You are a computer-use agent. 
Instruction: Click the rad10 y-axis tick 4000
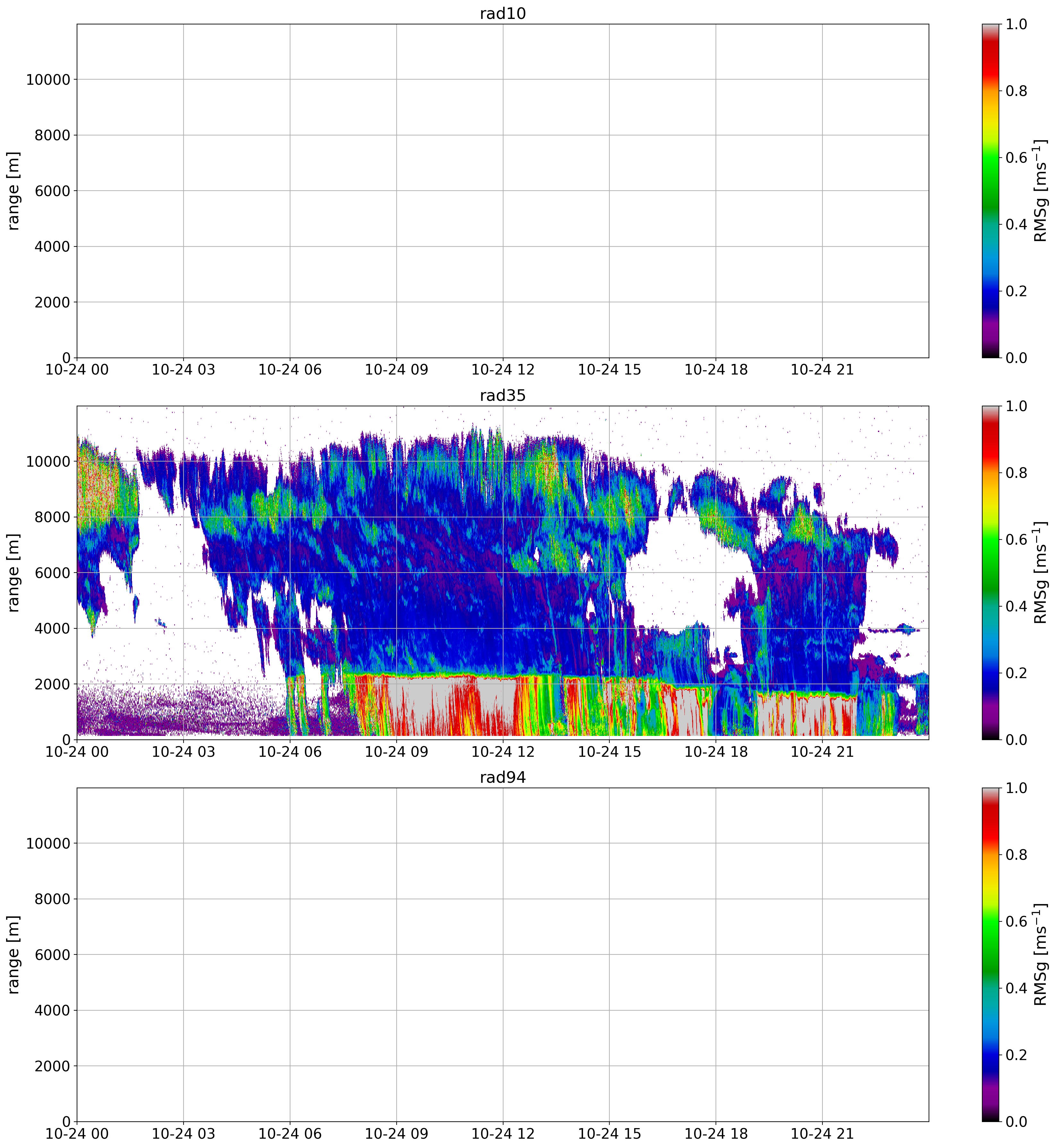coord(52,247)
